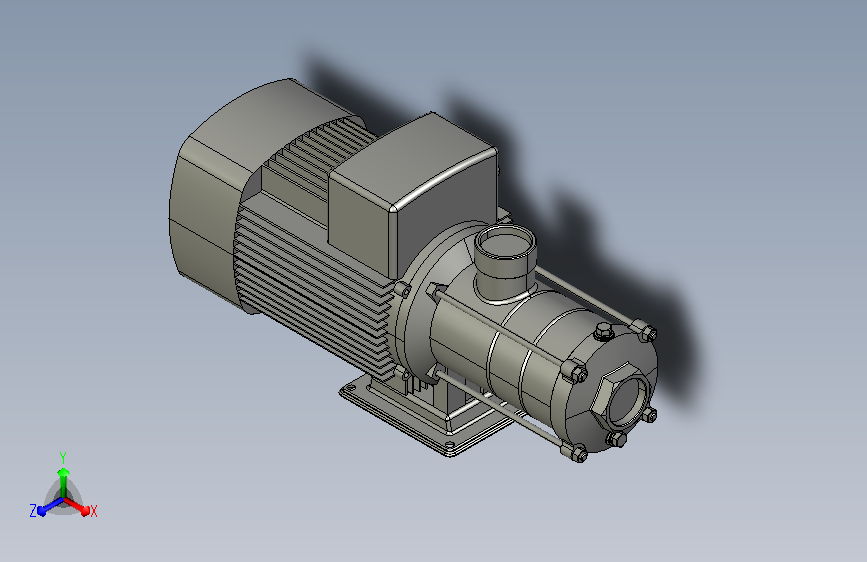Select the hex bolt atop pump end cover
Image resolution: width=867 pixels, height=562 pixels.
click(604, 332)
